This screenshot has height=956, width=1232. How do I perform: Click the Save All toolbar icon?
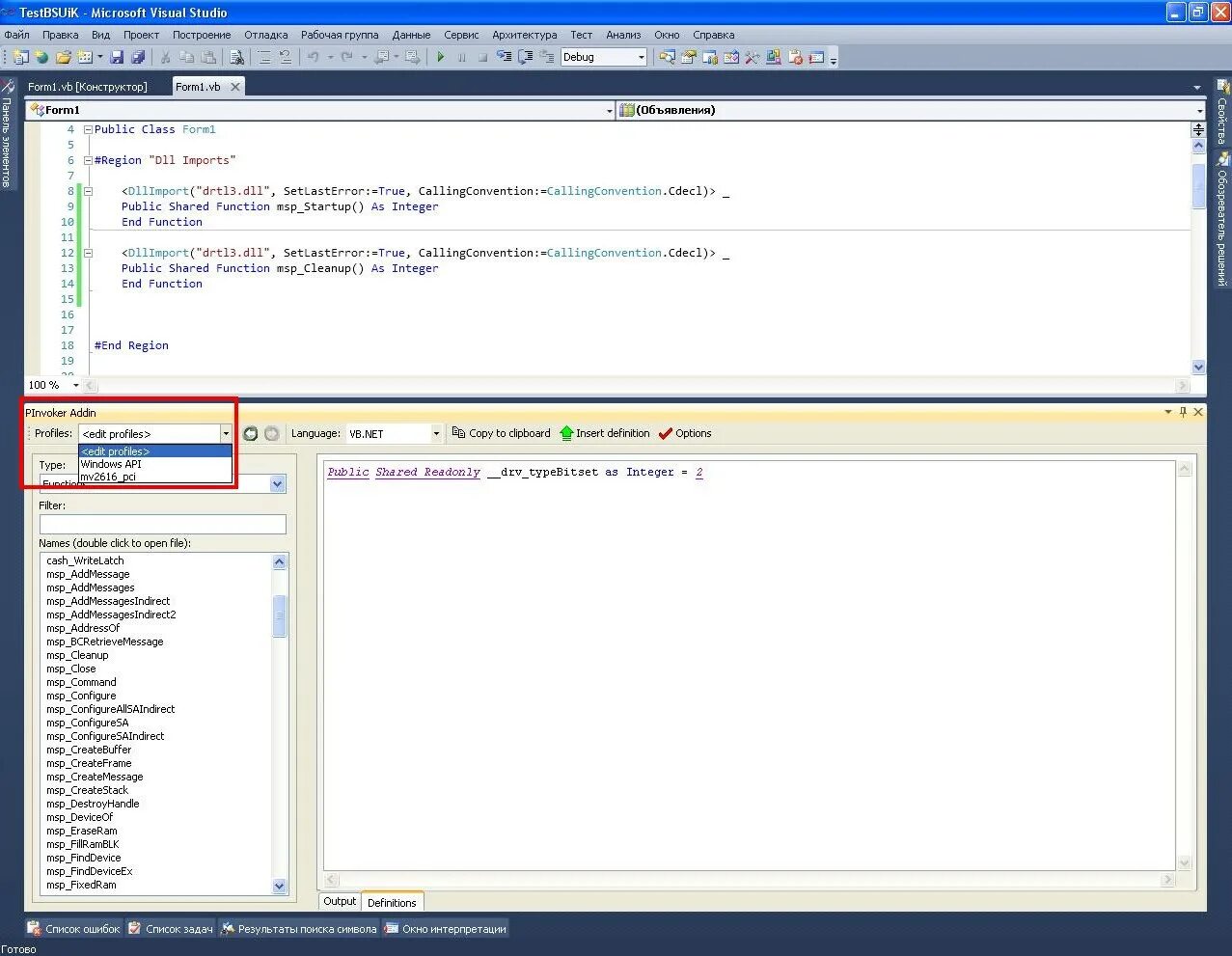point(138,57)
